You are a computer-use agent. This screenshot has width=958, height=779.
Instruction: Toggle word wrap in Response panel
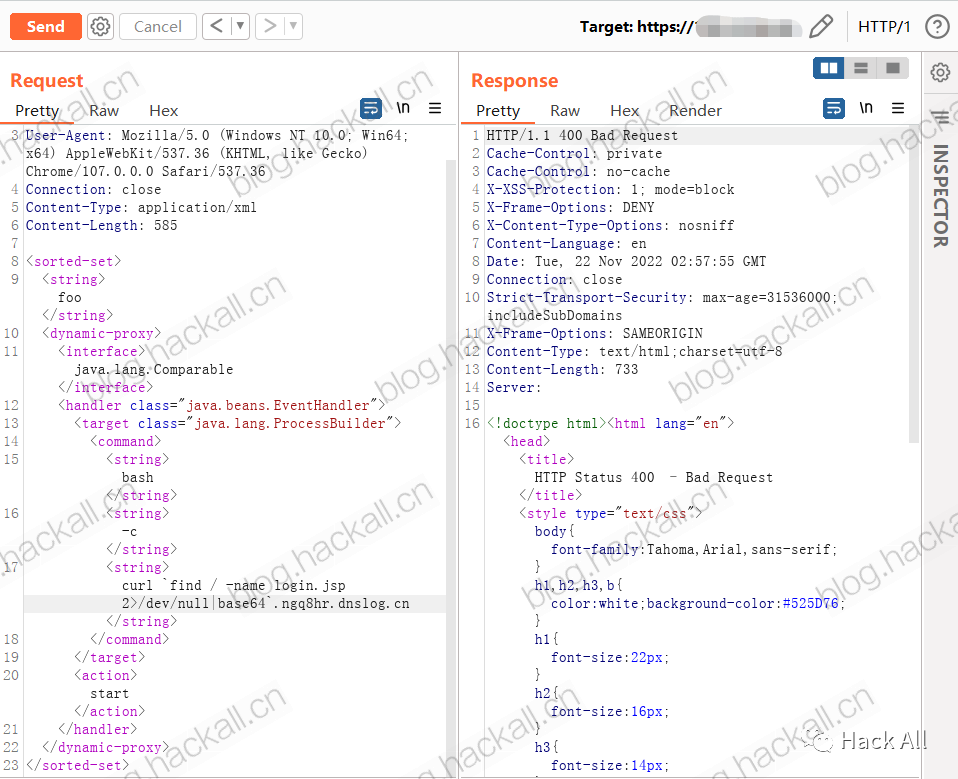pyautogui.click(x=834, y=108)
